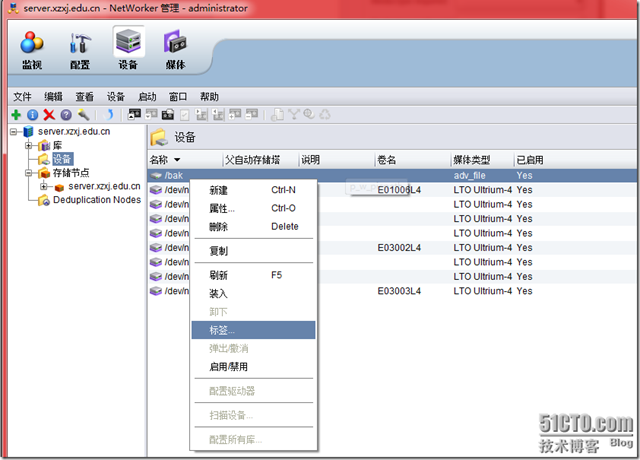
Task: Click the device minus toolbar icon
Action: [252, 114]
